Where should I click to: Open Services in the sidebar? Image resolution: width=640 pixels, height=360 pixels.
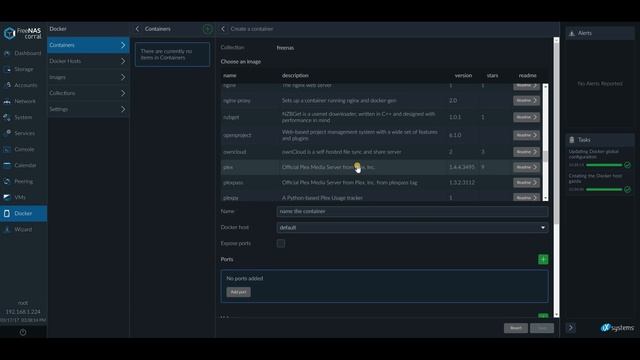coord(23,133)
